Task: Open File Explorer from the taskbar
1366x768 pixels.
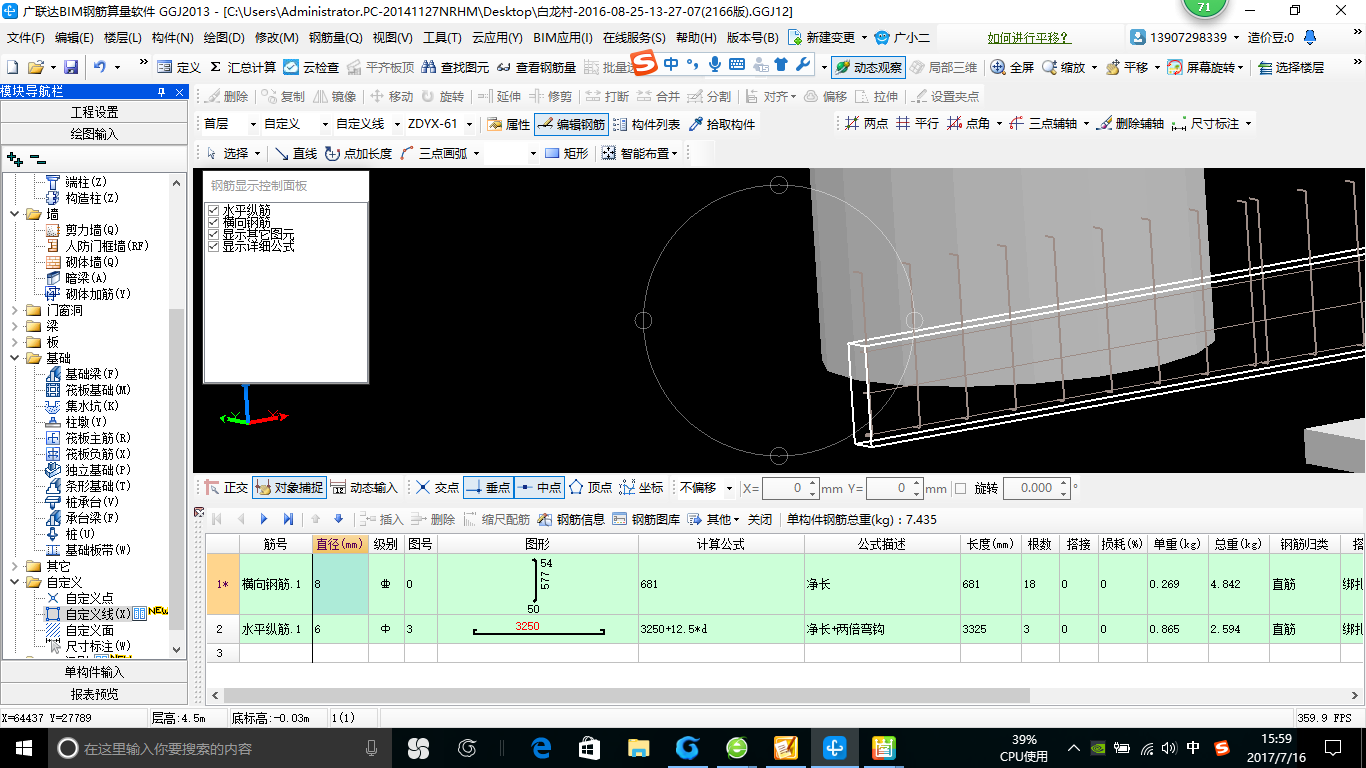Action: [x=638, y=747]
